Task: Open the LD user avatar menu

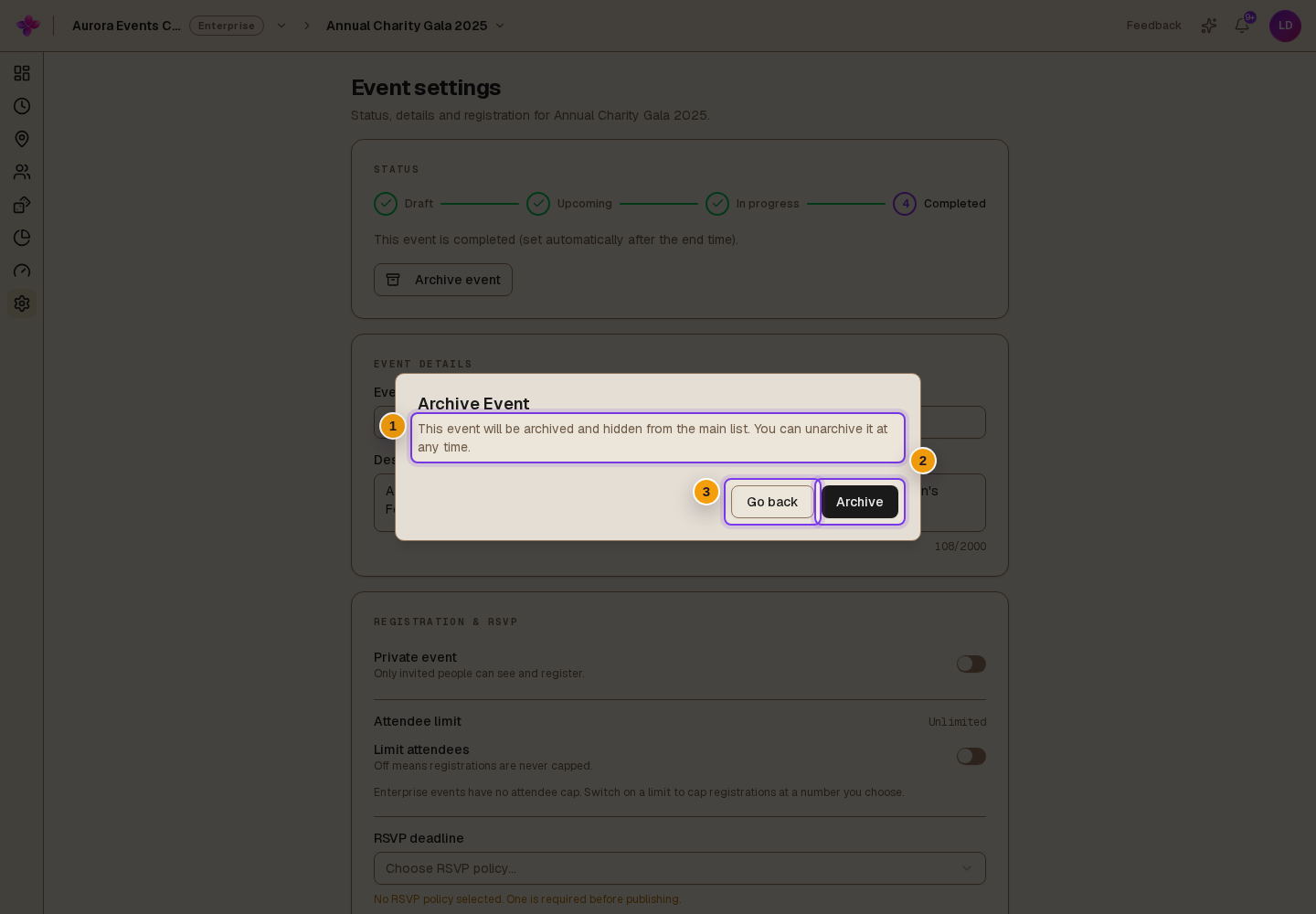Action: (x=1285, y=26)
